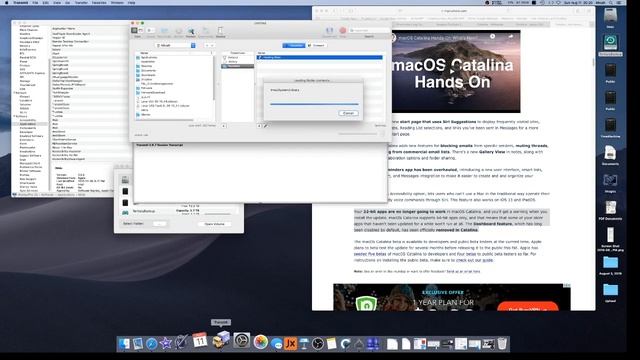Open Transmit truck icon in the Dock
This screenshot has width=640, height=360.
point(221,340)
